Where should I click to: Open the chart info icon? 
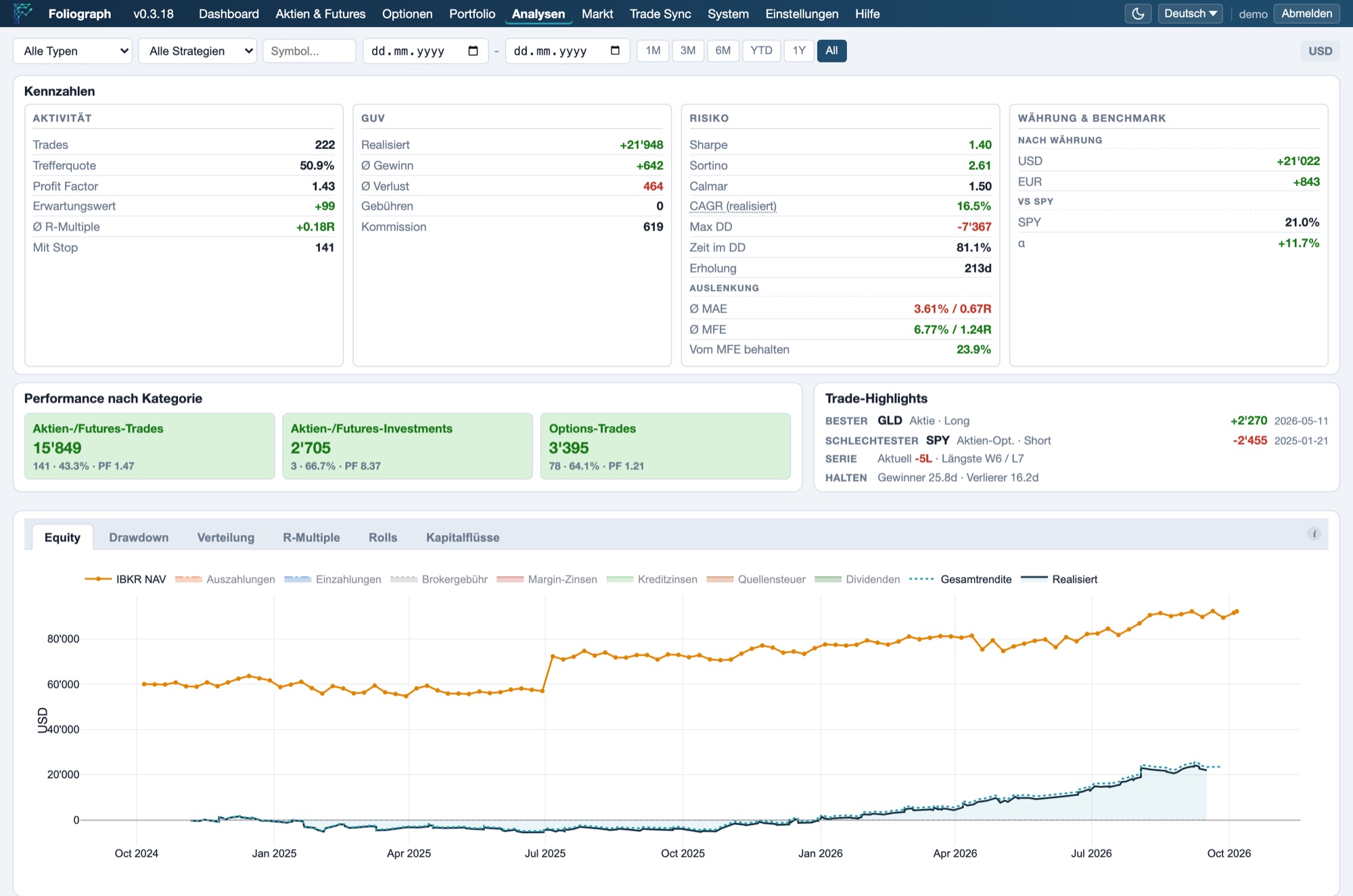coord(1314,534)
